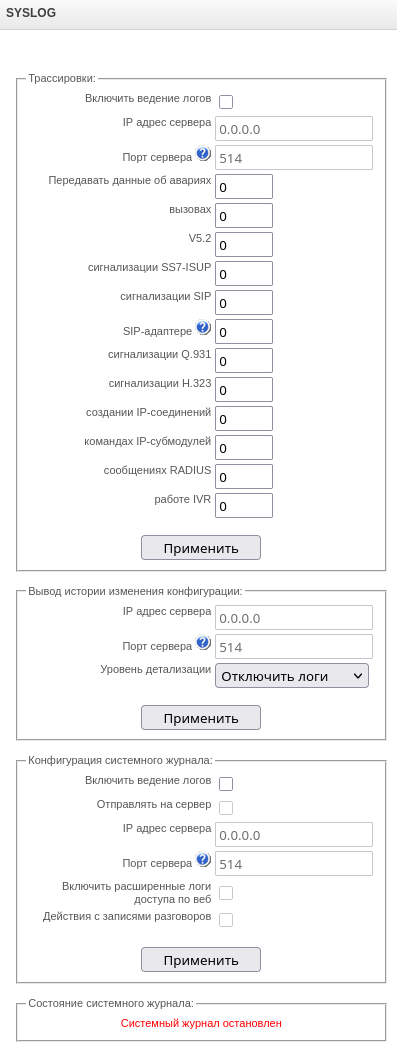Enable Включить ведение логов in Трассировки
Image resolution: width=398 pixels, height=1050 pixels.
pyautogui.click(x=226, y=102)
